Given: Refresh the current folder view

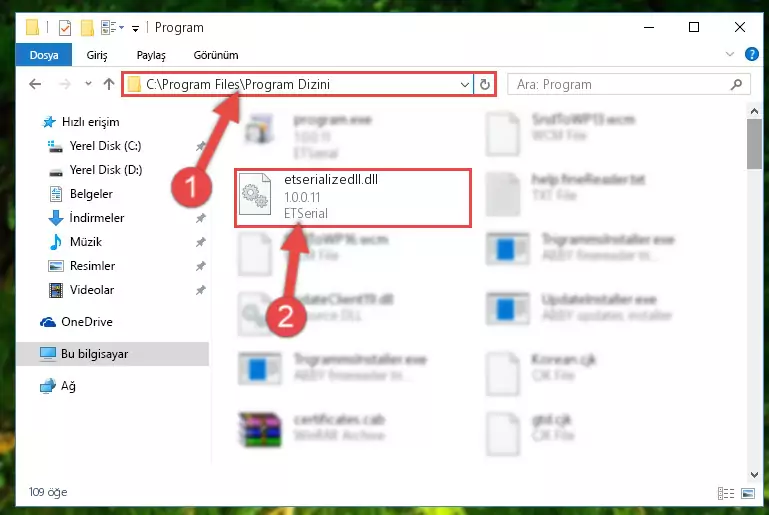Looking at the screenshot, I should pos(485,84).
